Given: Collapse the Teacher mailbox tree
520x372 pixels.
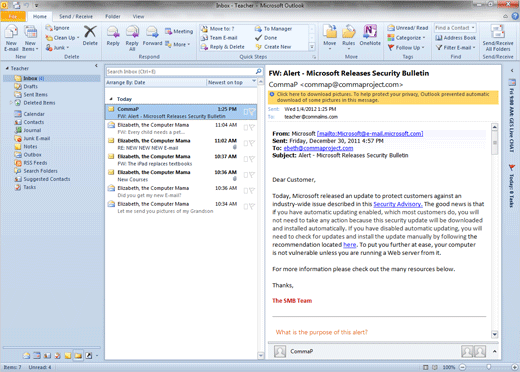Looking at the screenshot, I should tap(7, 68).
